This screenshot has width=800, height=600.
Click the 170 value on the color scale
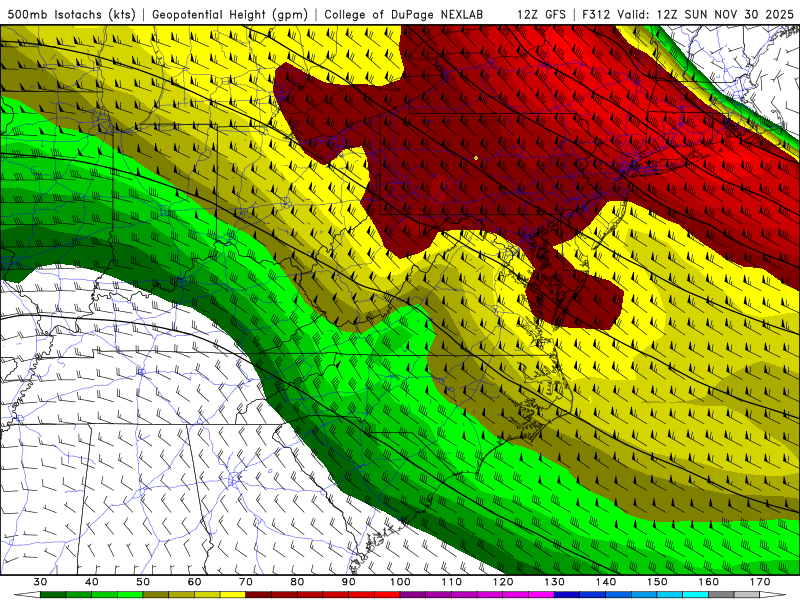tap(760, 582)
